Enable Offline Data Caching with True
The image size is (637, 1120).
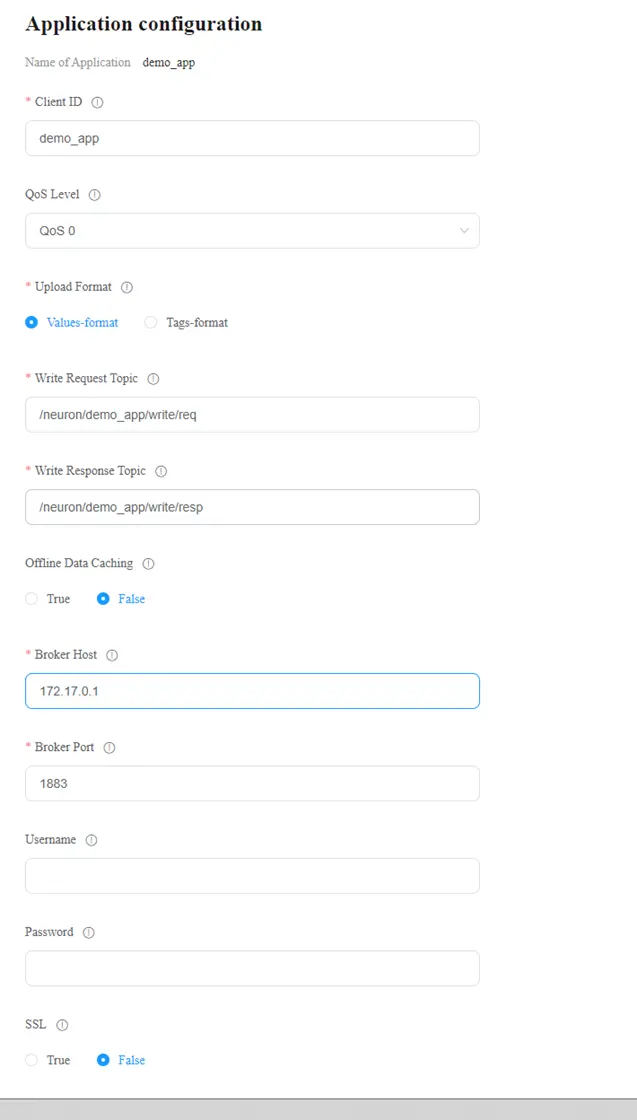(x=32, y=599)
